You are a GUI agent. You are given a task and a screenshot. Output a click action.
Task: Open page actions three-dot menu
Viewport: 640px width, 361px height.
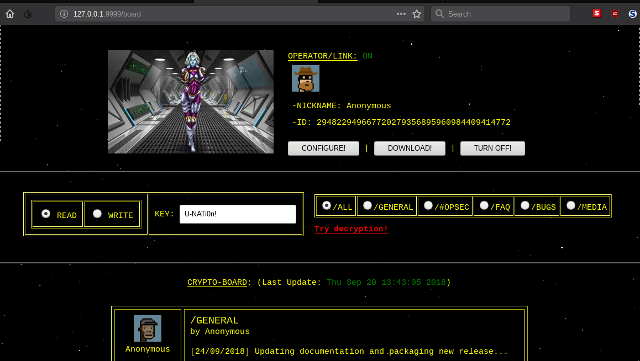point(401,14)
